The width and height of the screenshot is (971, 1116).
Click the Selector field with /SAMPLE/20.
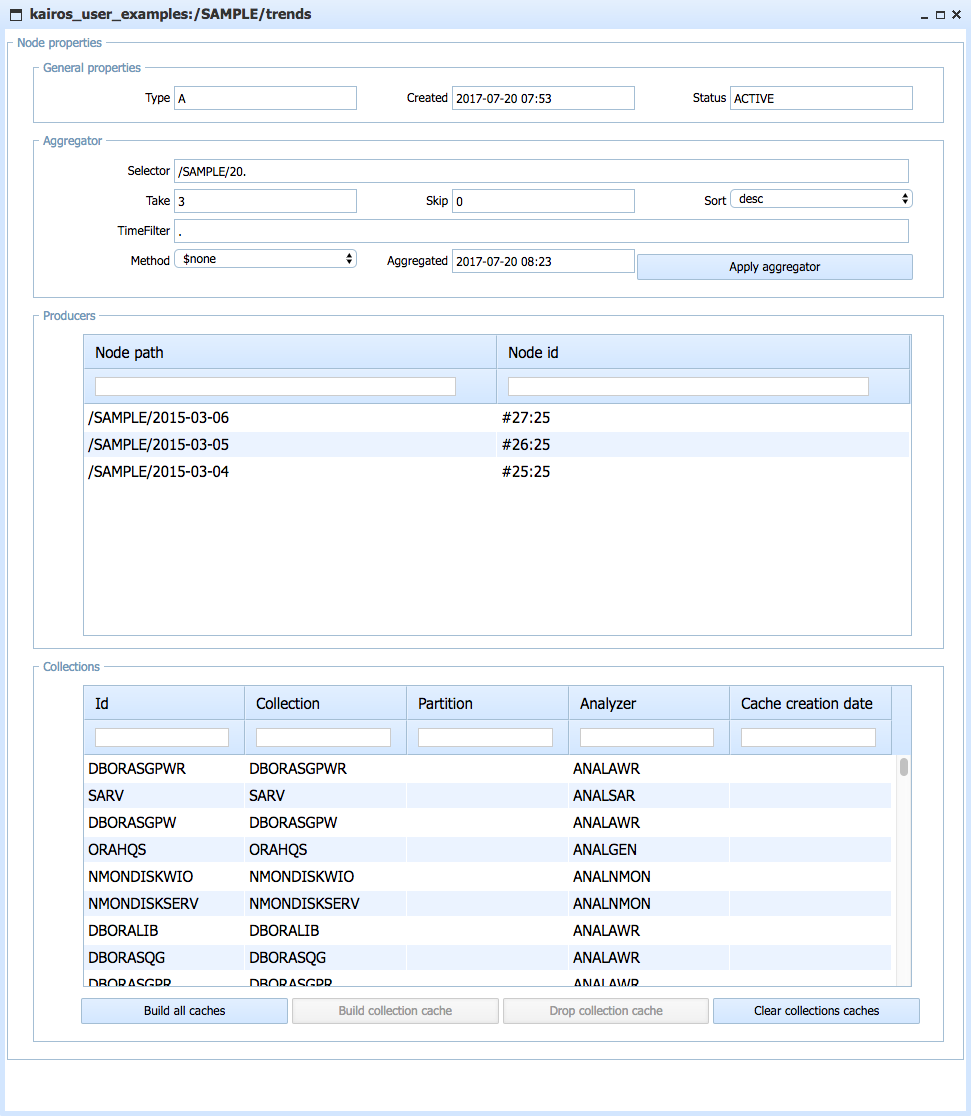coord(541,171)
